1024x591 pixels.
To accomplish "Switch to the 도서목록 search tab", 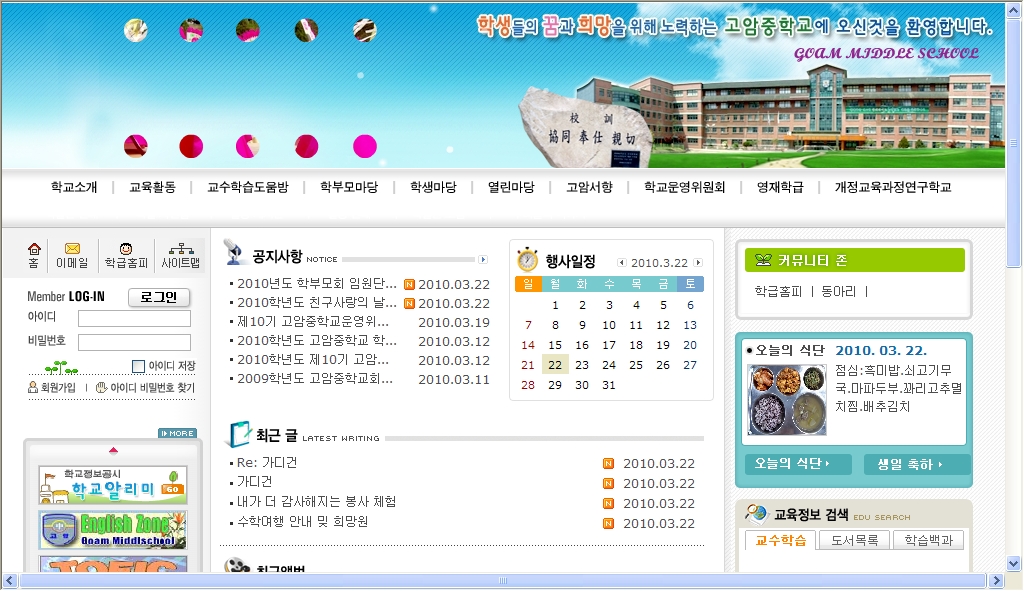I will coord(854,540).
